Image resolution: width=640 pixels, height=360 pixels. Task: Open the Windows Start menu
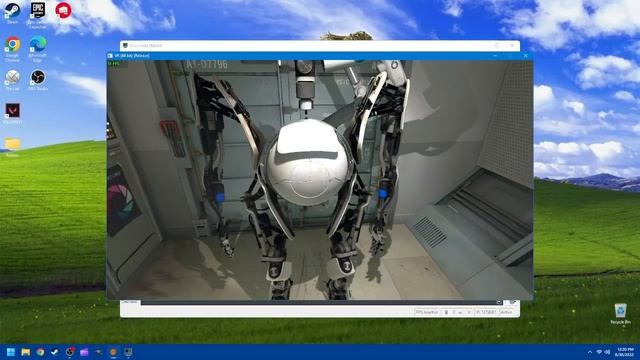pos(11,352)
